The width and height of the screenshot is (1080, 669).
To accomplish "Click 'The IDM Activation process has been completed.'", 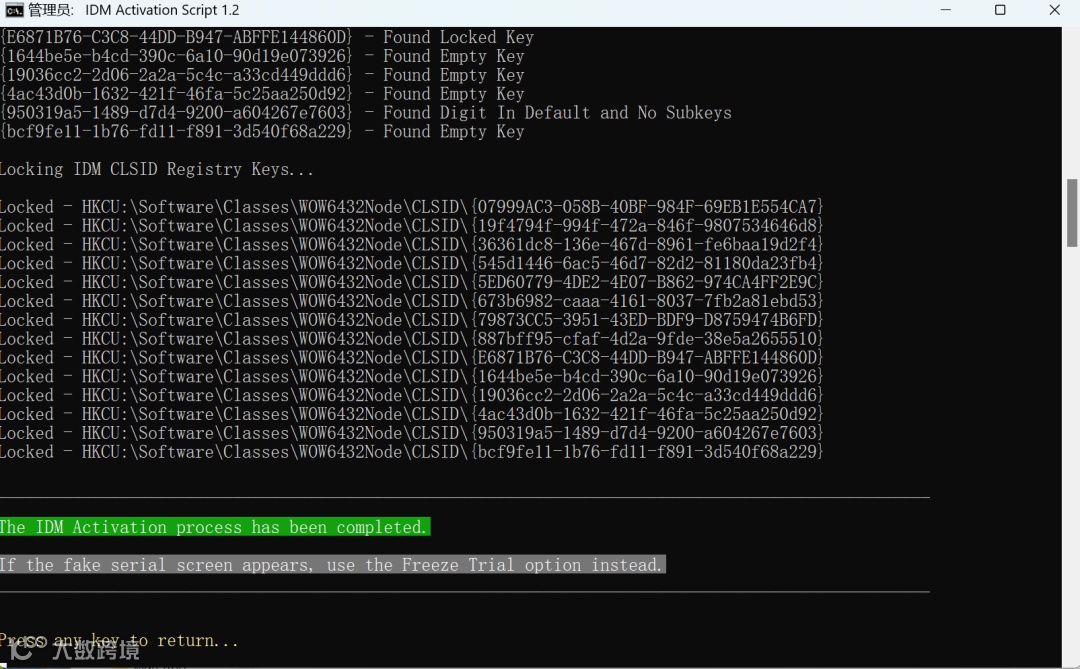I will pyautogui.click(x=214, y=527).
